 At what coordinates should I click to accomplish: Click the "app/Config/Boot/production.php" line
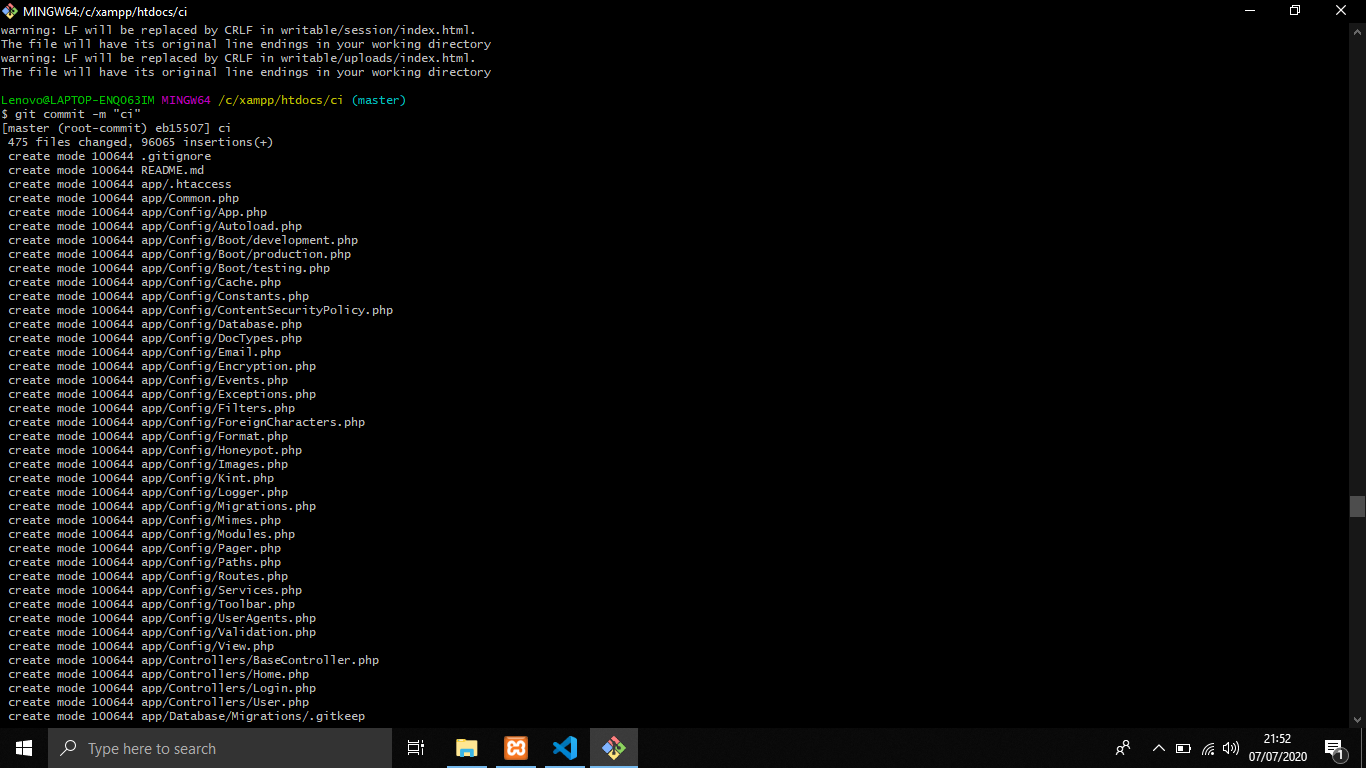(x=179, y=254)
